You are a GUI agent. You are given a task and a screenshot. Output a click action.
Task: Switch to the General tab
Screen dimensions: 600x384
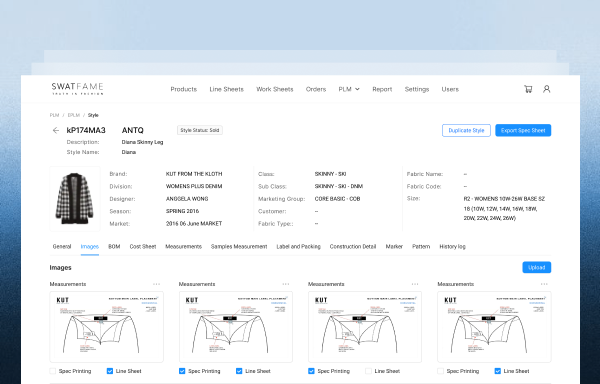(x=62, y=247)
